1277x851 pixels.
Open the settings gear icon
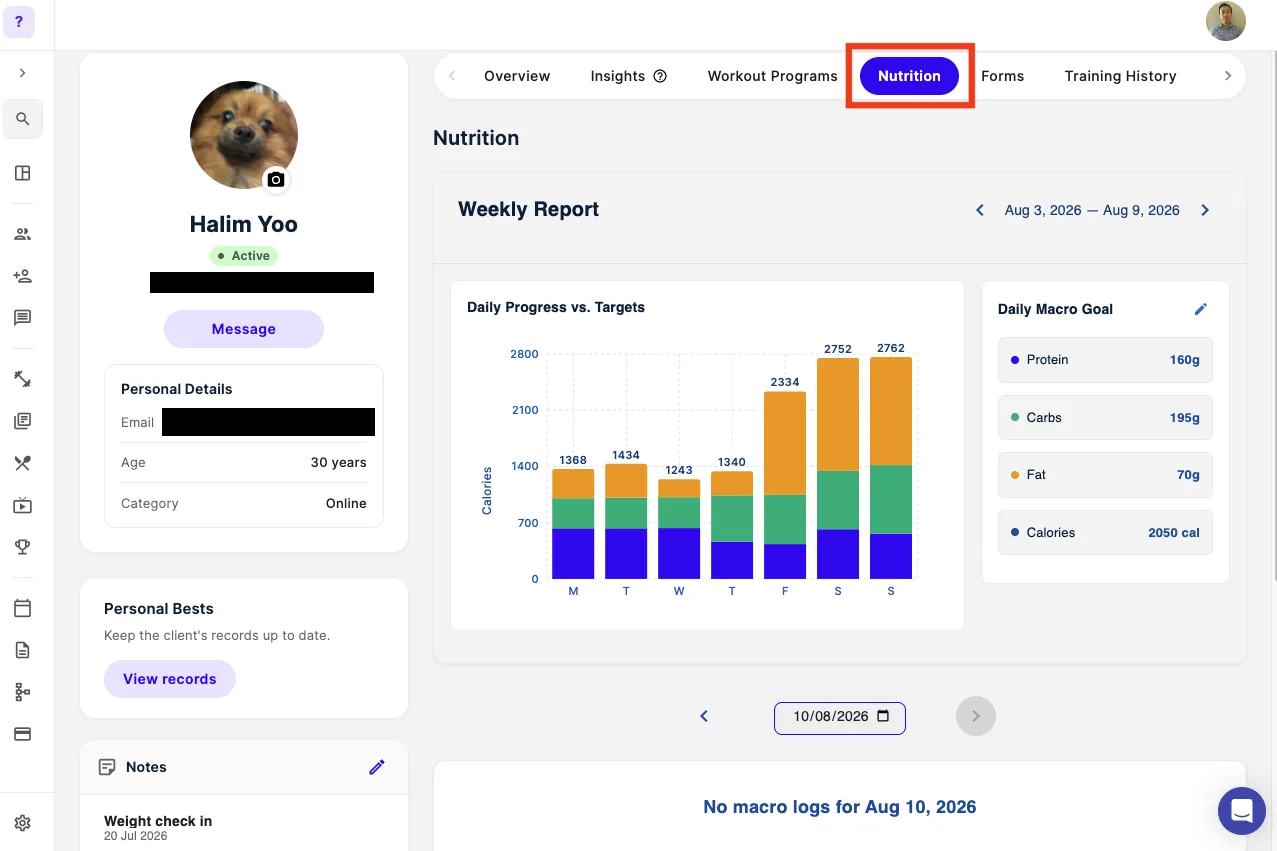[22, 823]
